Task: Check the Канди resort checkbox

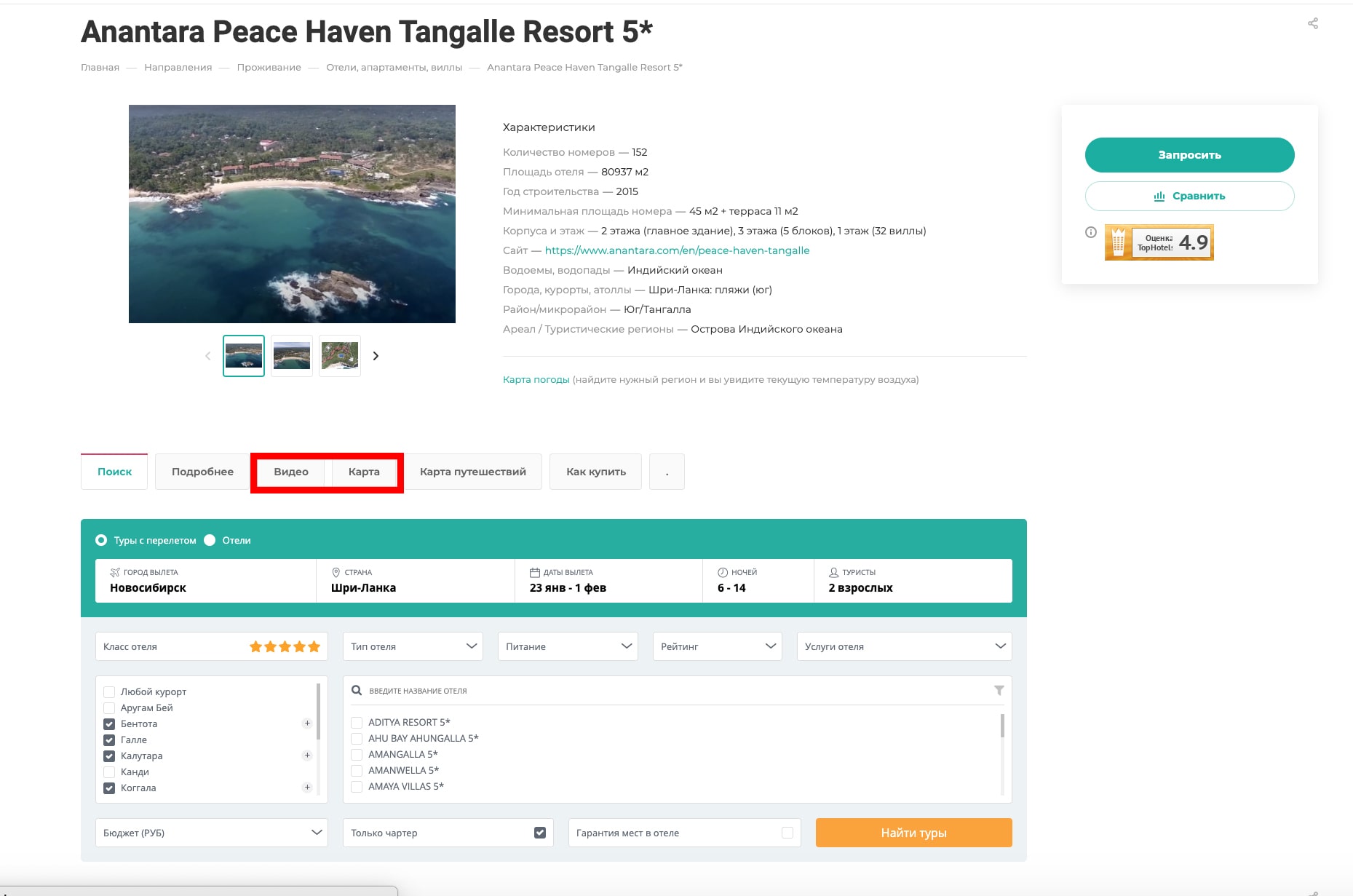Action: pos(109,772)
